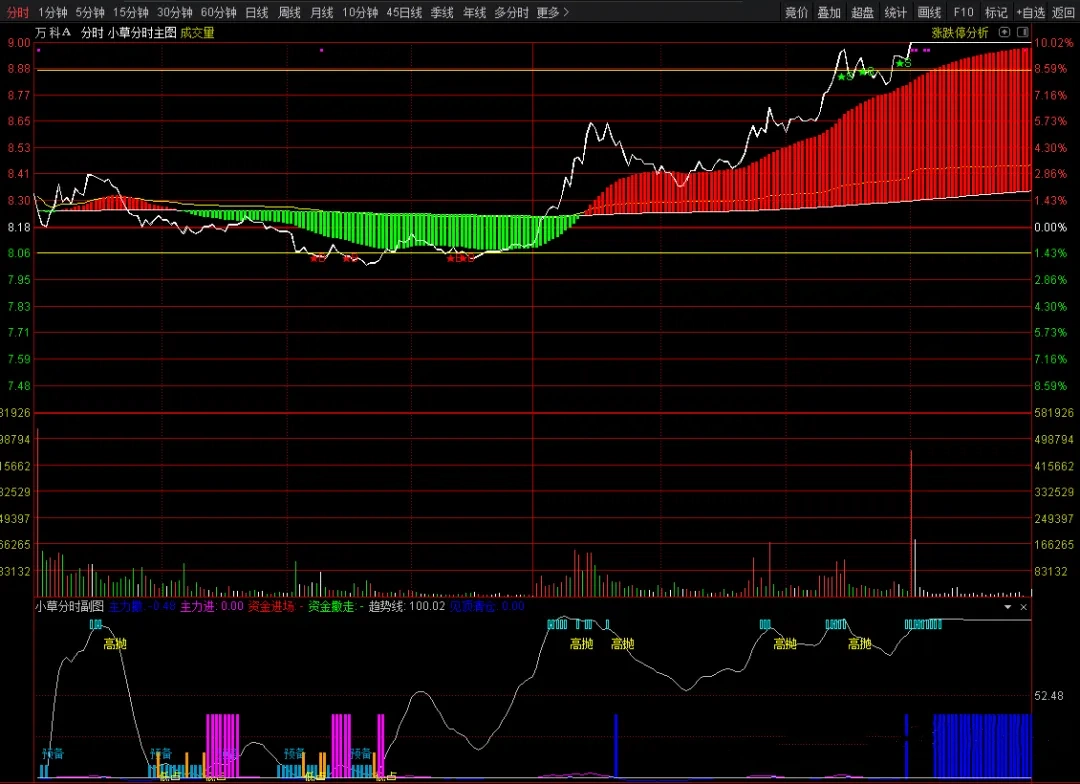Viewport: 1080px width, 784px height.
Task: Open the sub-chart indicator dropdown arrow
Action: tap(1008, 606)
